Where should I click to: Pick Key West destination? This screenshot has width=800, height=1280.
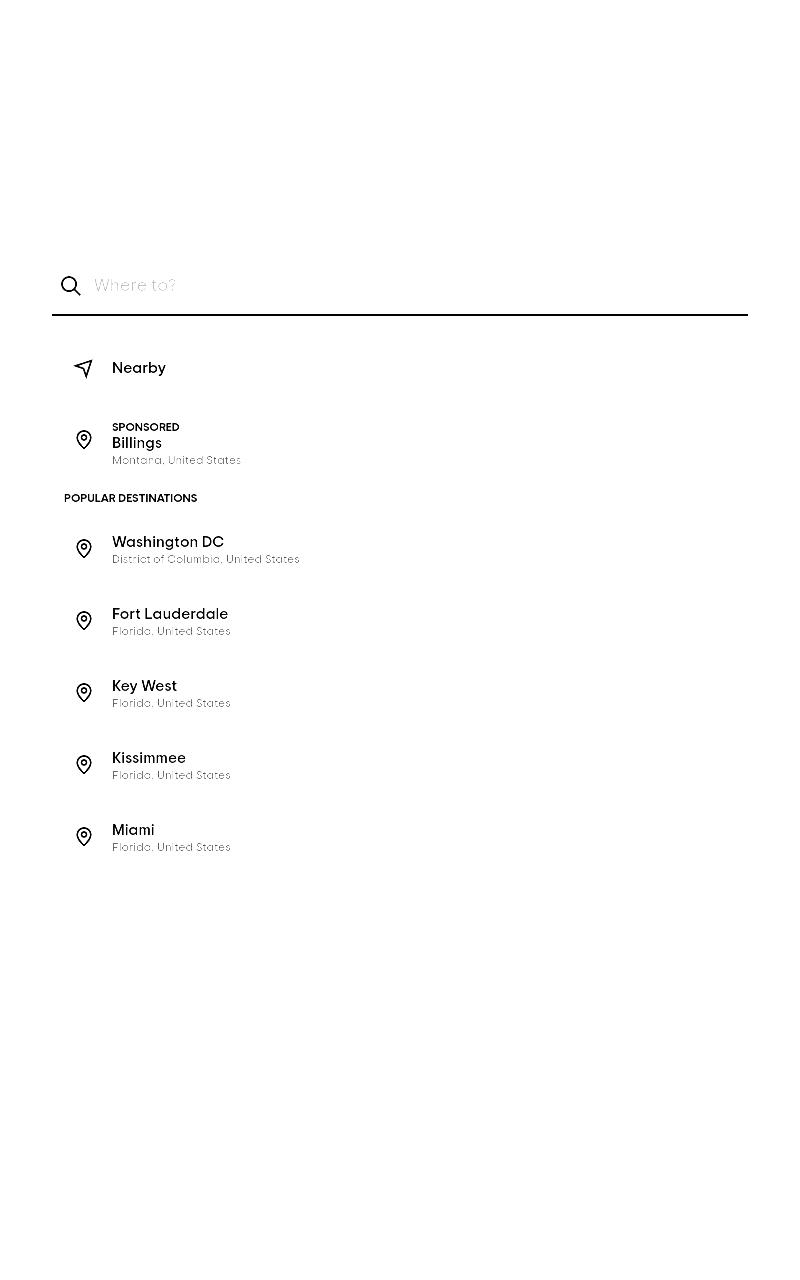400,693
